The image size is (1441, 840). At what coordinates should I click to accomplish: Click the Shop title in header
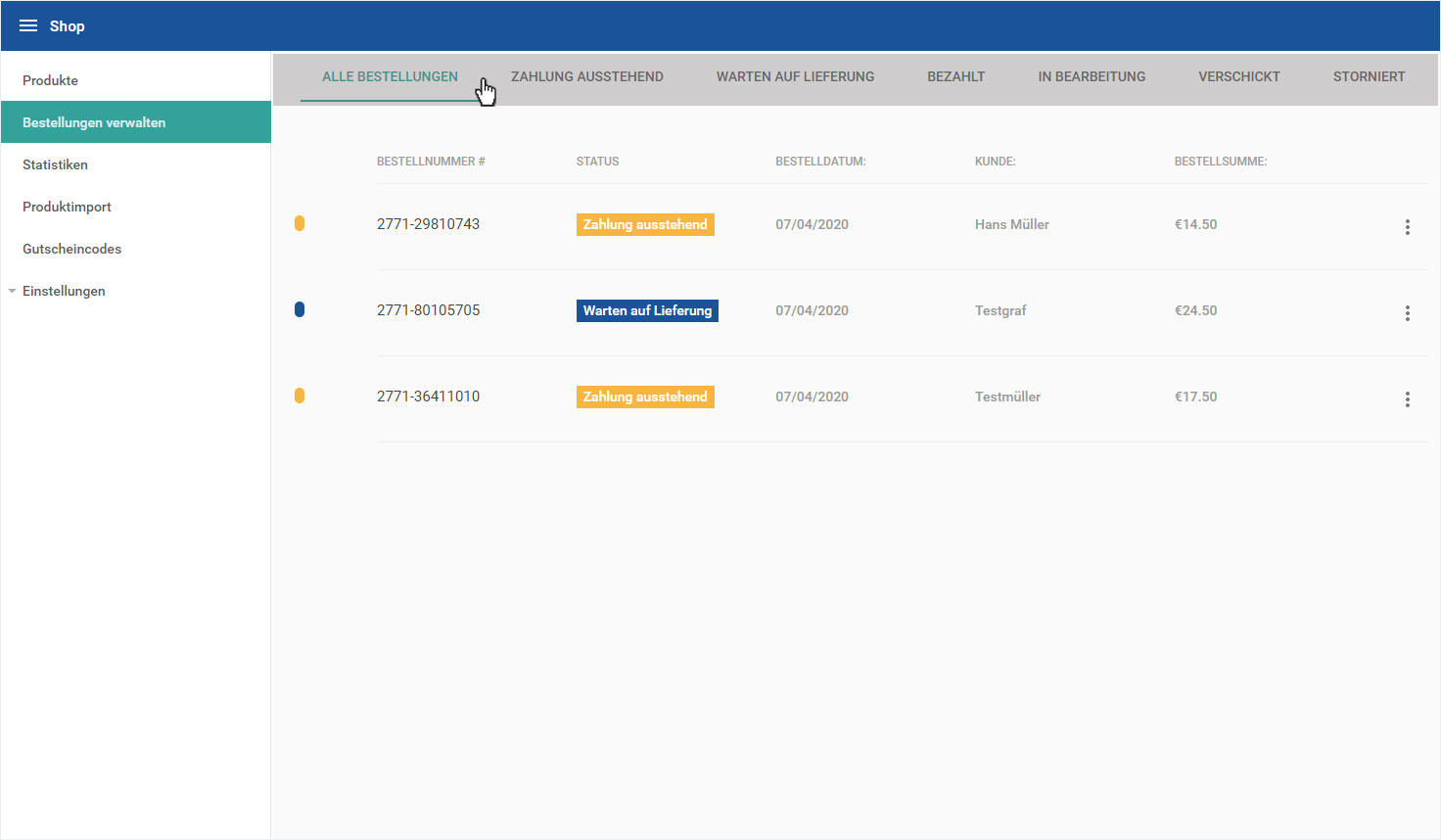[x=68, y=26]
